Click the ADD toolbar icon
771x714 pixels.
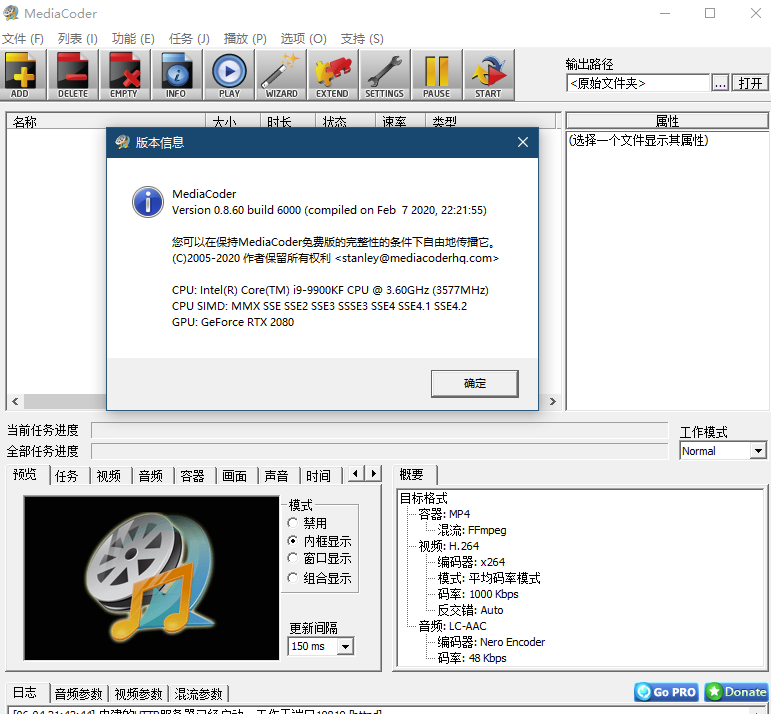tap(20, 75)
